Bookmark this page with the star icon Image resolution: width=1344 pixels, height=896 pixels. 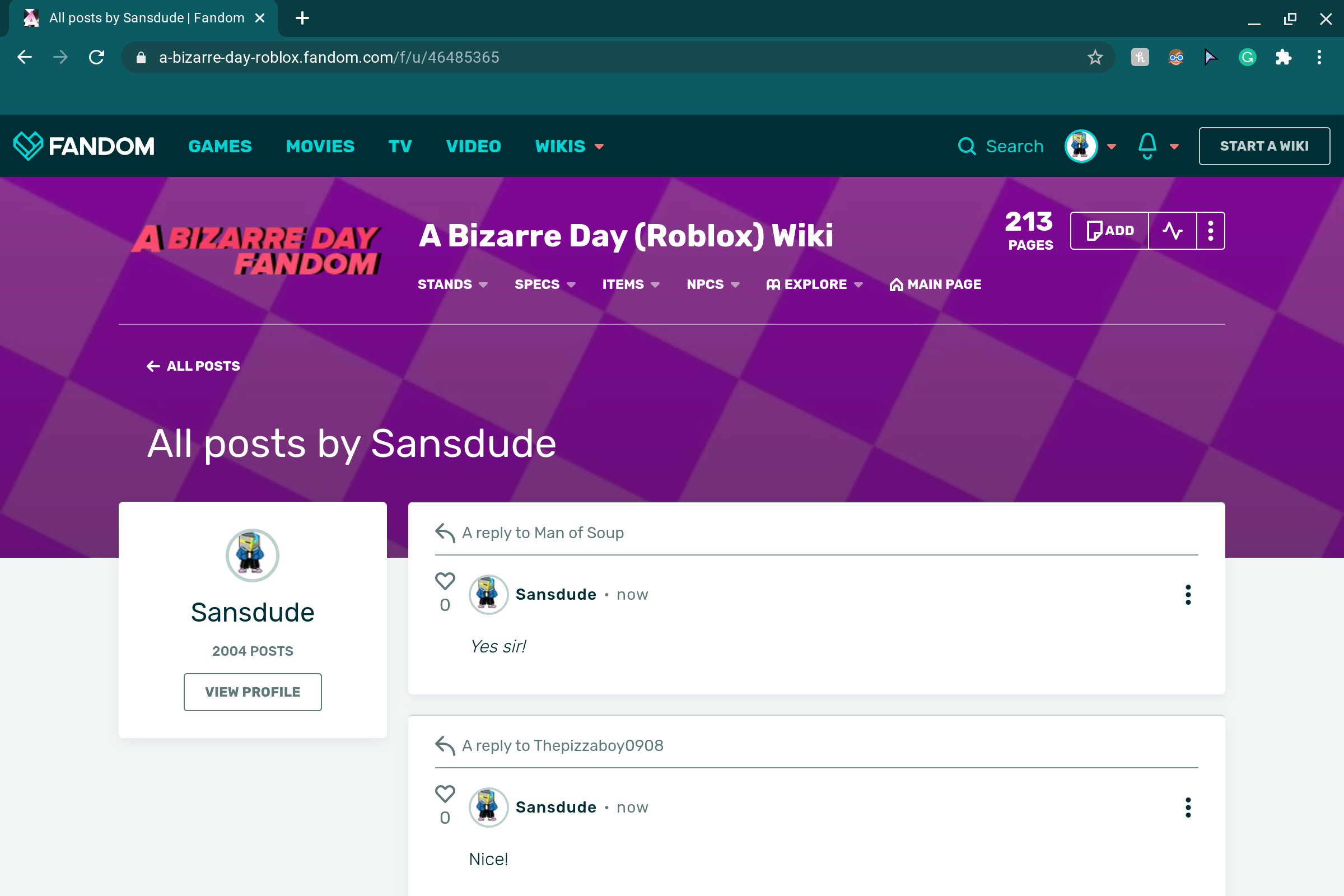pos(1095,57)
